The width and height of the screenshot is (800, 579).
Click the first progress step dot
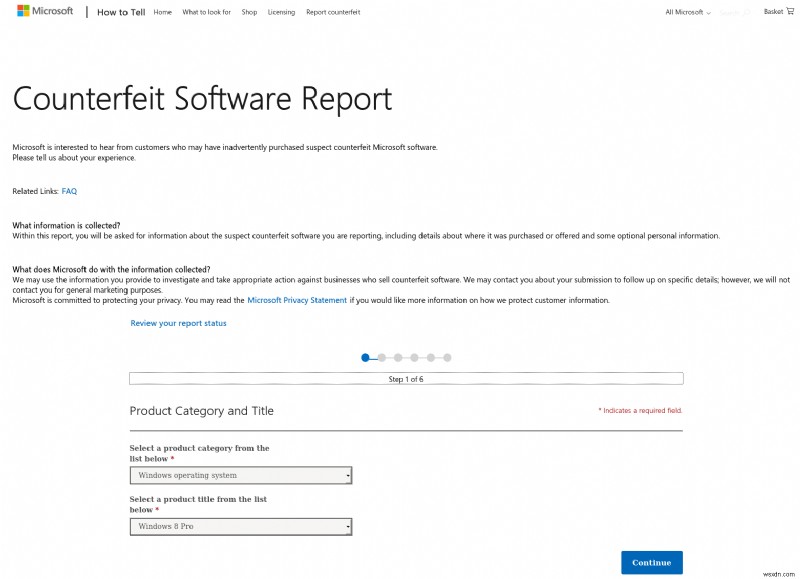(x=364, y=357)
